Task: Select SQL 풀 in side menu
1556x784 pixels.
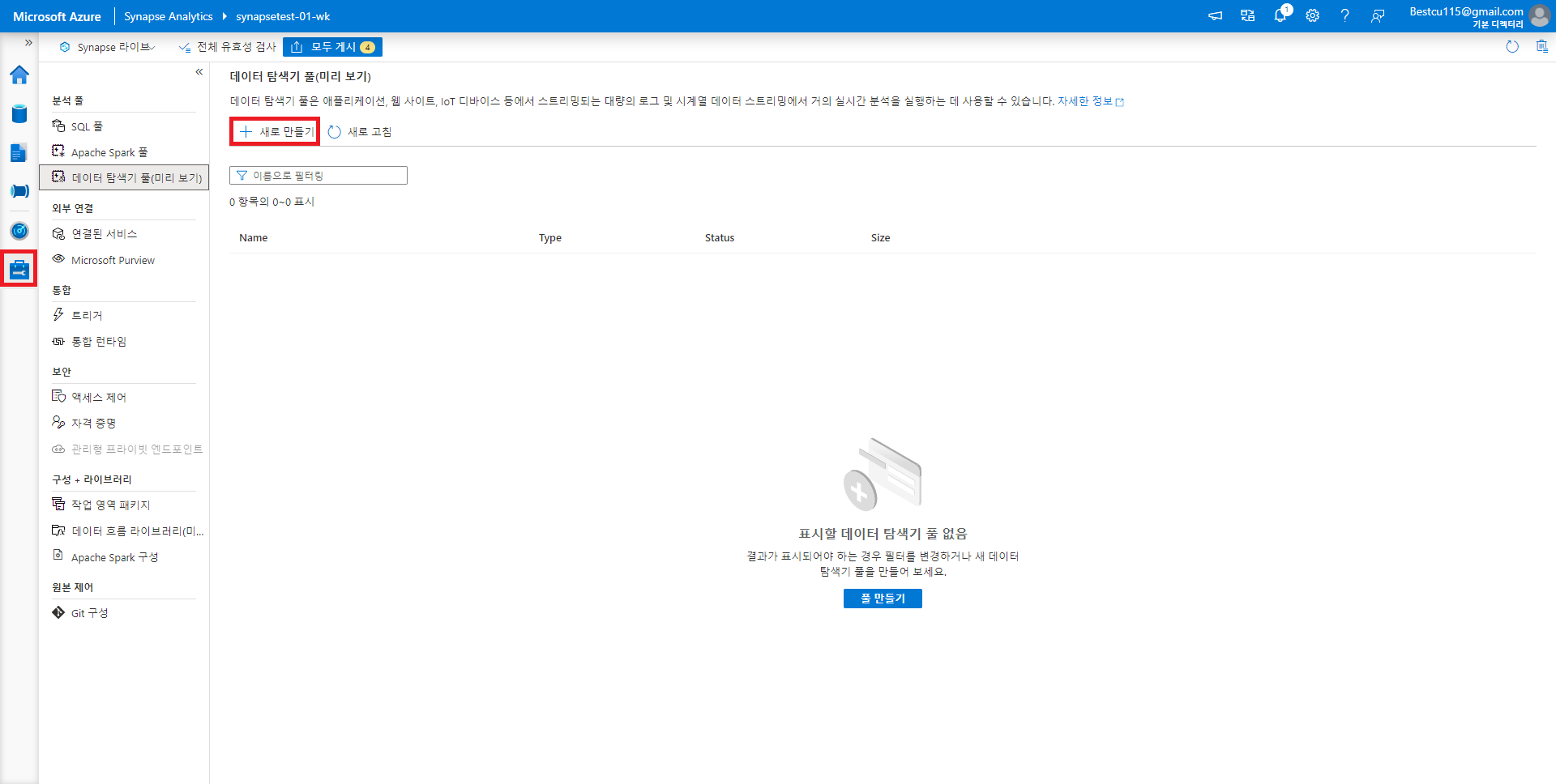Action: 124,126
